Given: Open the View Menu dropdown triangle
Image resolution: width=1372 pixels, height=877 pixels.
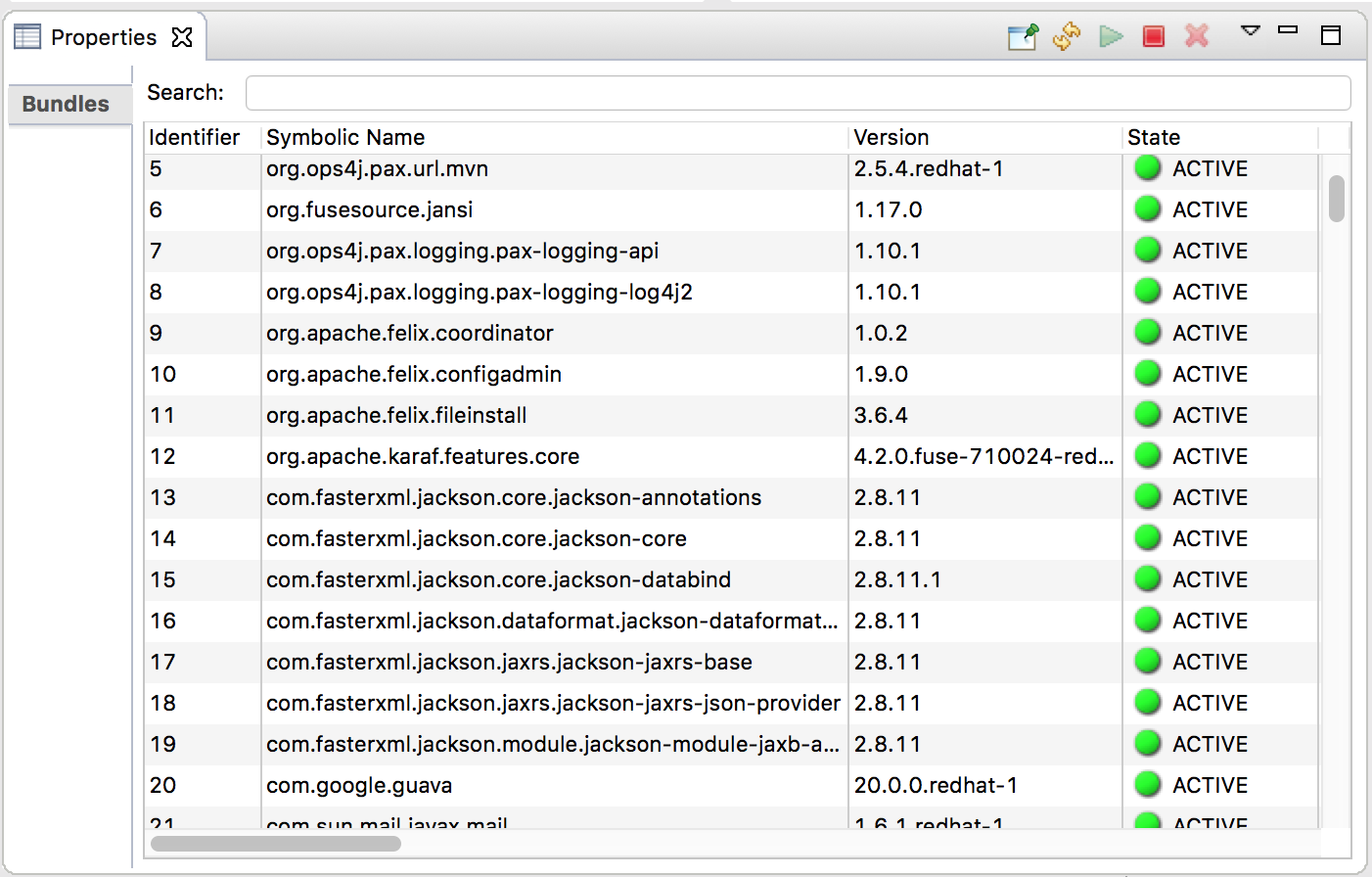Looking at the screenshot, I should pos(1250,31).
